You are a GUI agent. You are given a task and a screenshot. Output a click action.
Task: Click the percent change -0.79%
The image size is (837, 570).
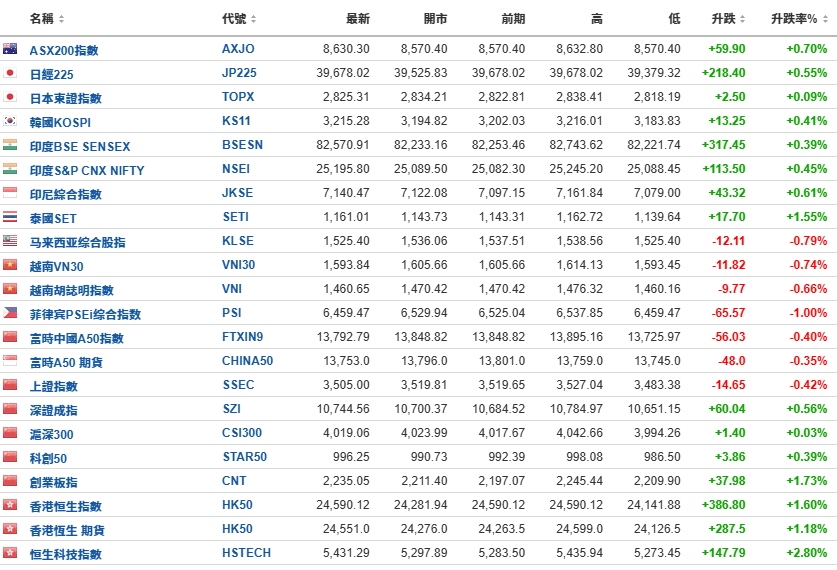tap(808, 241)
